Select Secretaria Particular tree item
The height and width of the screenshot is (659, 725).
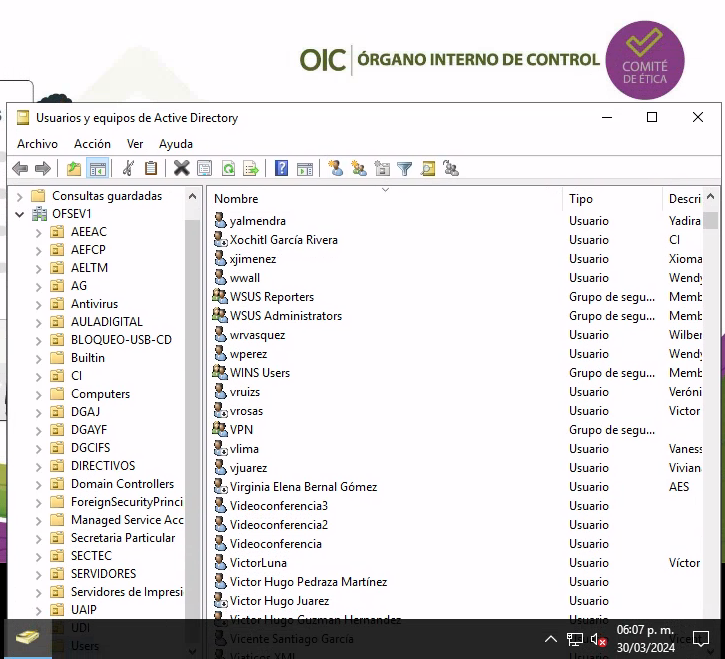coord(123,538)
